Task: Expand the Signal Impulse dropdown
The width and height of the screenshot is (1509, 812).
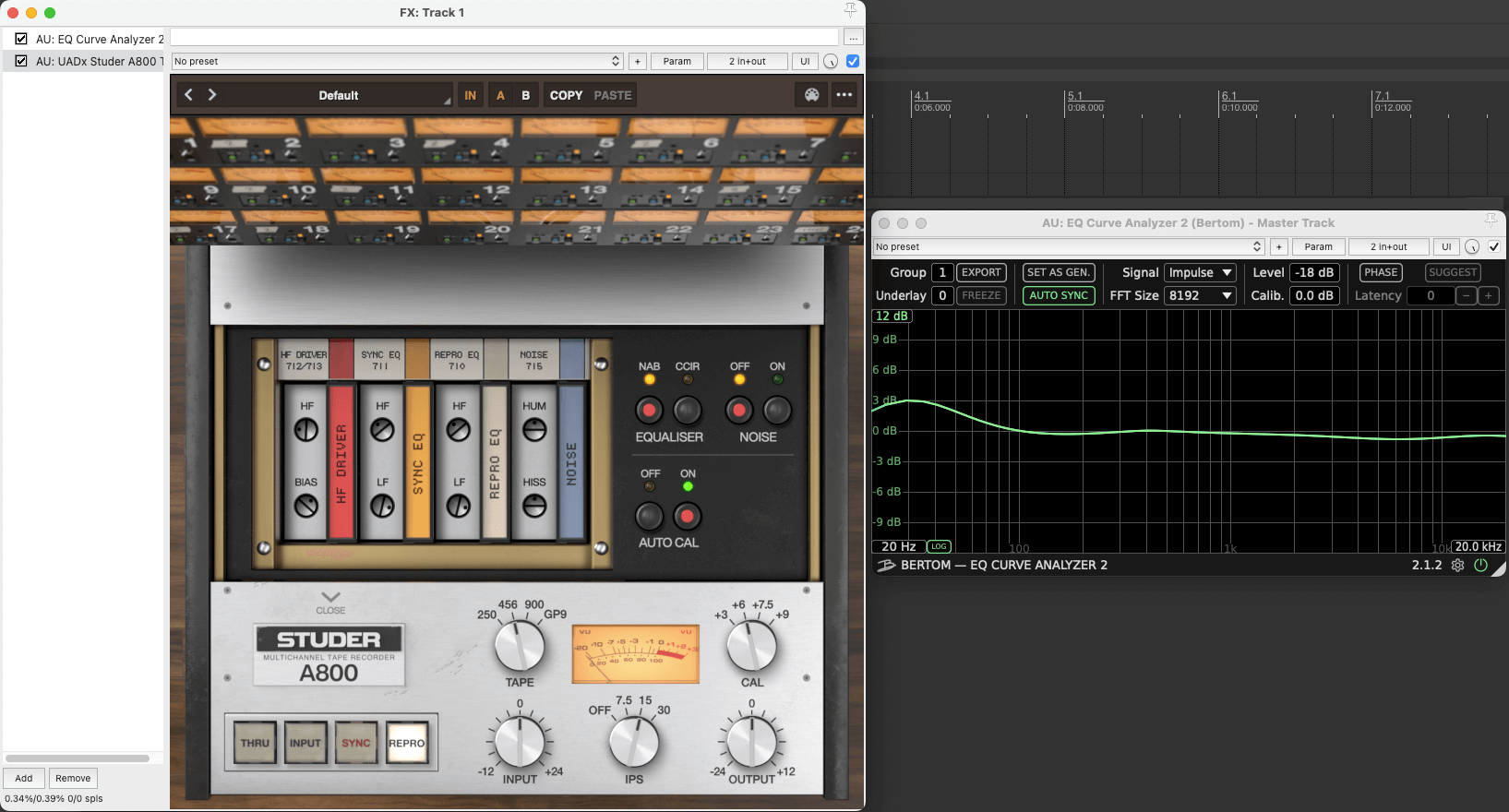Action: (1200, 272)
